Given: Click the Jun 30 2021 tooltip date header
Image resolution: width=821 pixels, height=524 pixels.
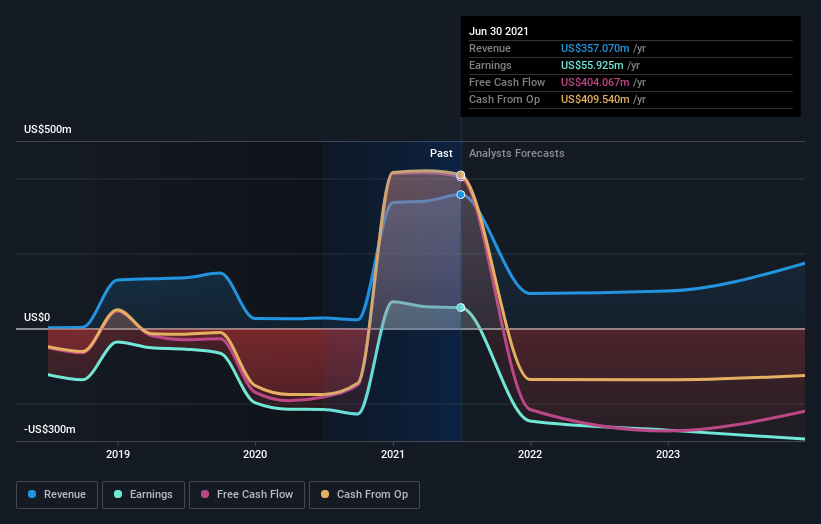Looking at the screenshot, I should click(498, 31).
